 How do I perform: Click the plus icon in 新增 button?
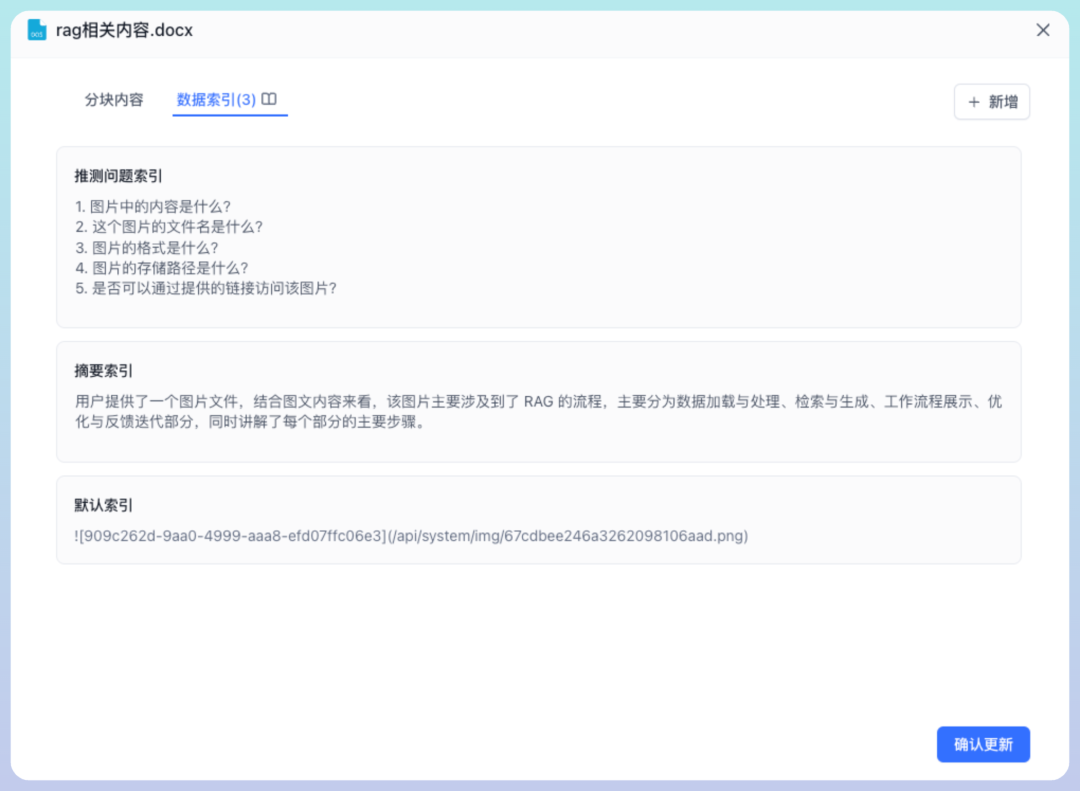pos(975,102)
